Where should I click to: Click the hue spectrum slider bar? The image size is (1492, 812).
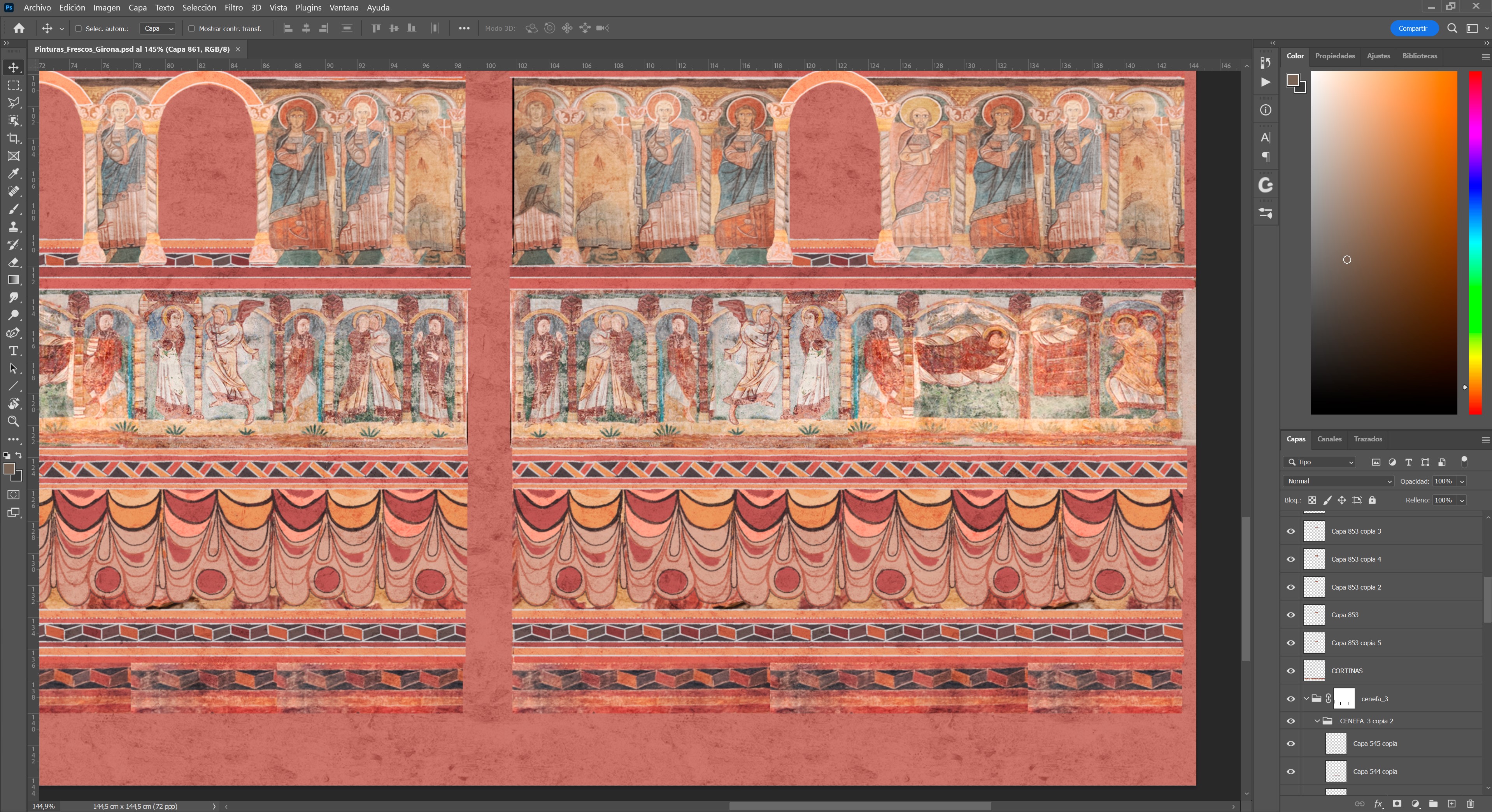coord(1474,243)
